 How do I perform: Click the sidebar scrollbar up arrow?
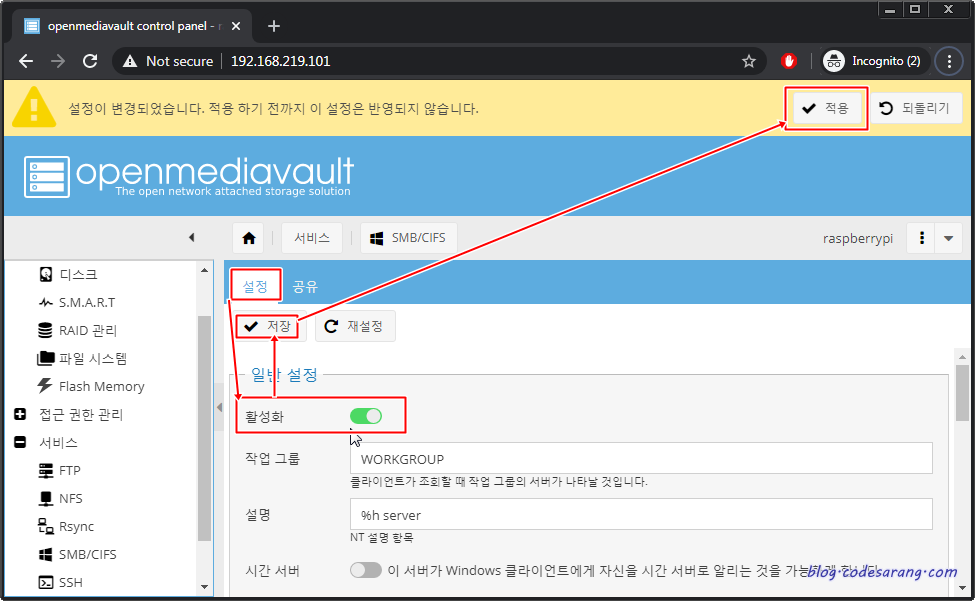coord(205,270)
